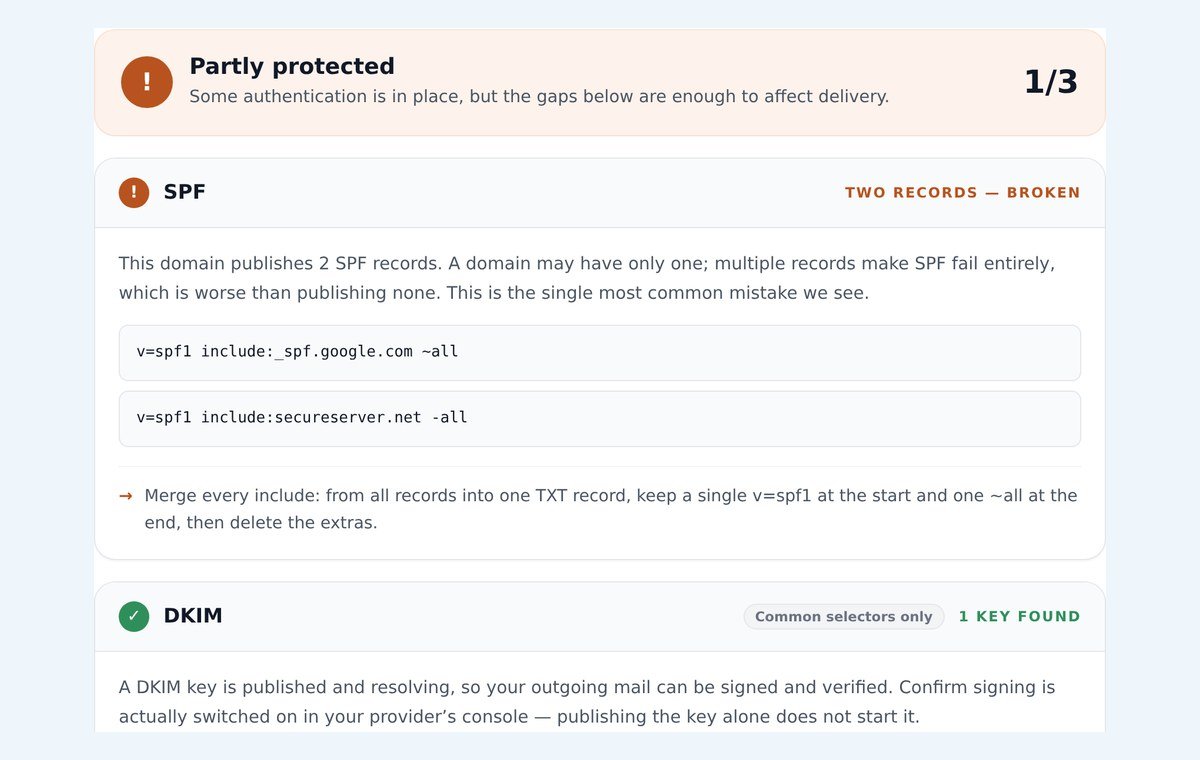Click the SPF warning exclamation icon
The width and height of the screenshot is (1200, 760).
pyautogui.click(x=134, y=193)
